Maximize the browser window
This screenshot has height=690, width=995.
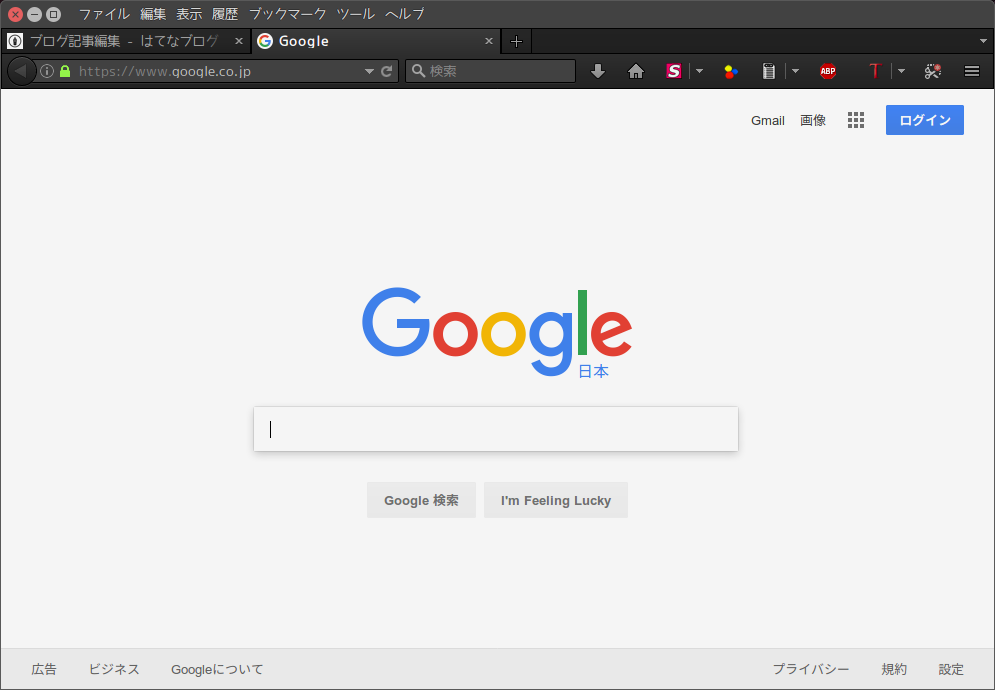[x=54, y=14]
